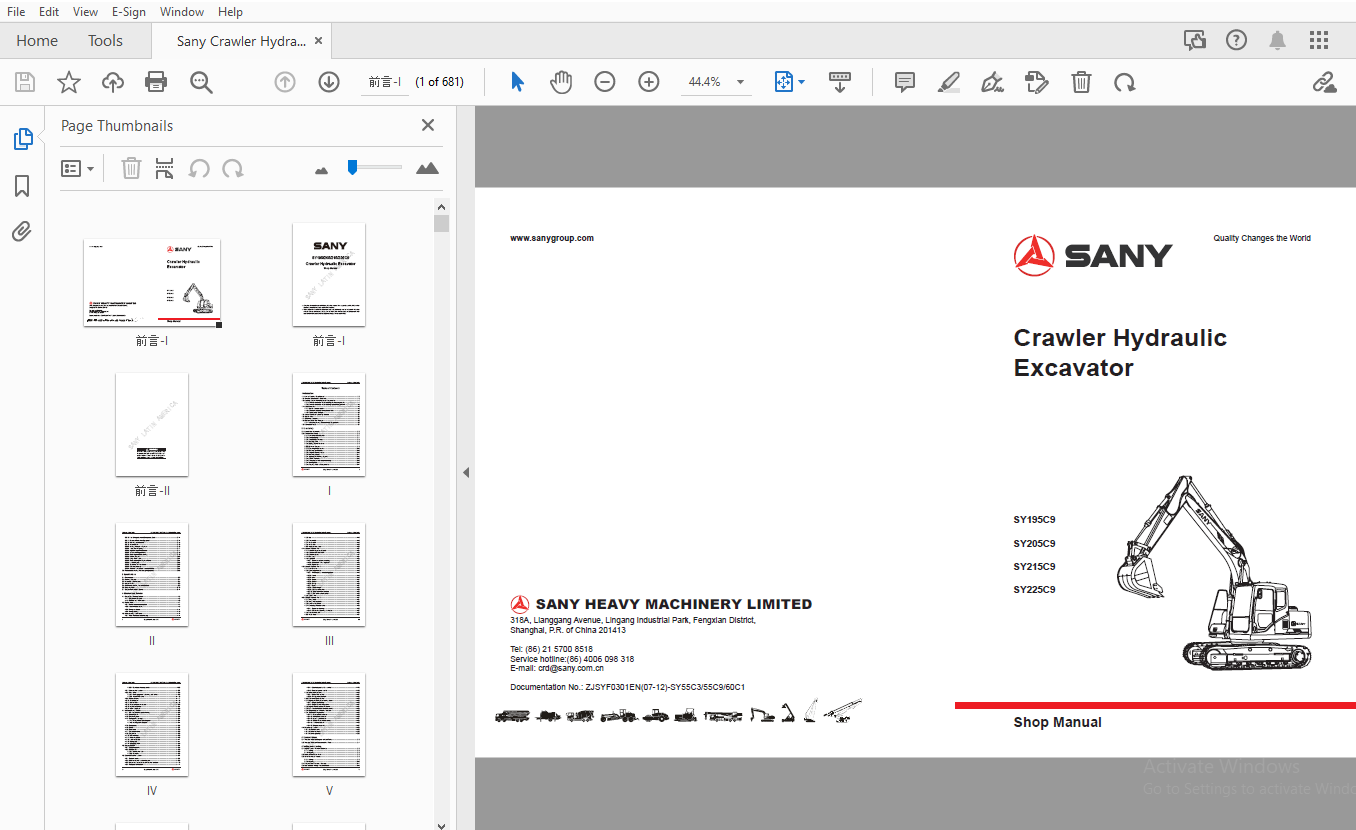Select the page I thumbnail
This screenshot has width=1356, height=830.
(329, 424)
